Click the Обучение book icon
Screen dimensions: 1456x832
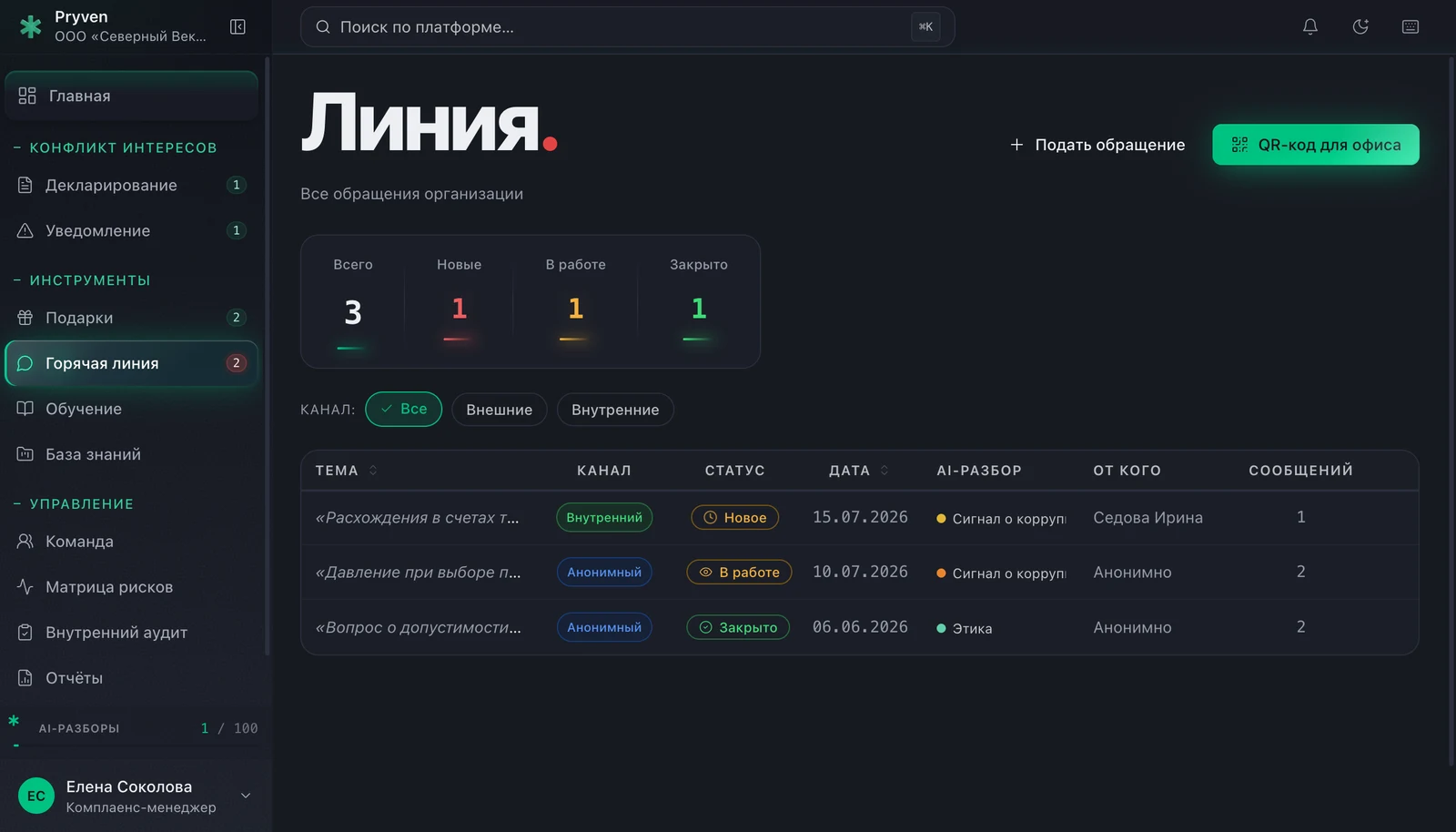pyautogui.click(x=25, y=409)
